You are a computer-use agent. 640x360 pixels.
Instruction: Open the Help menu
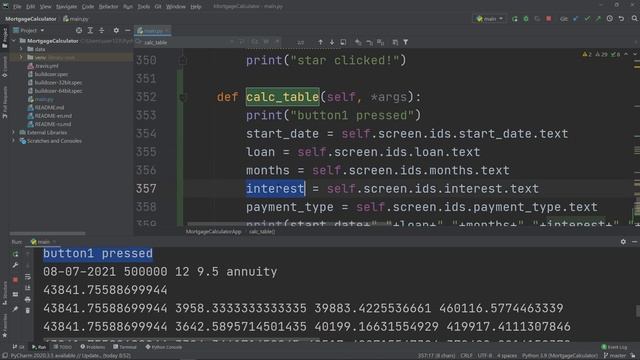[196, 7]
